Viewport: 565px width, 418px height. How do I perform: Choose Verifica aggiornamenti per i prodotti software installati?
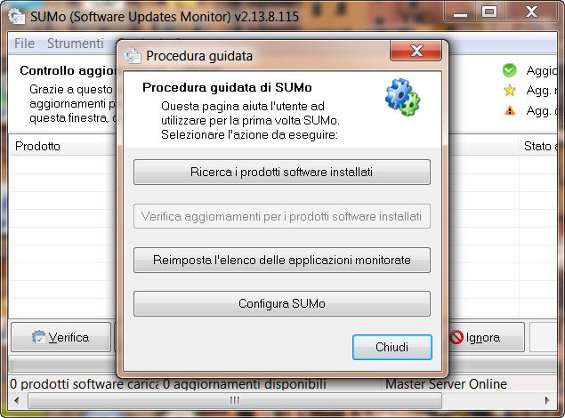(x=282, y=216)
